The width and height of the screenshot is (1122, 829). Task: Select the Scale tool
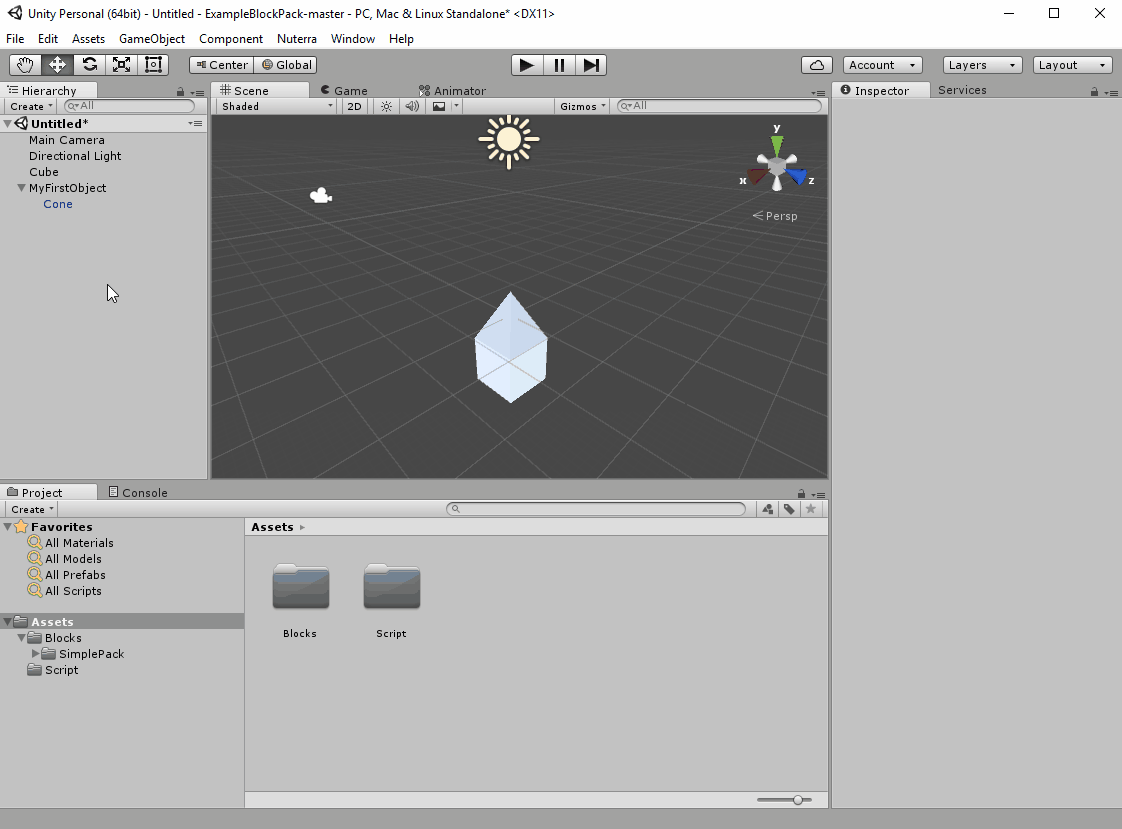[x=122, y=65]
